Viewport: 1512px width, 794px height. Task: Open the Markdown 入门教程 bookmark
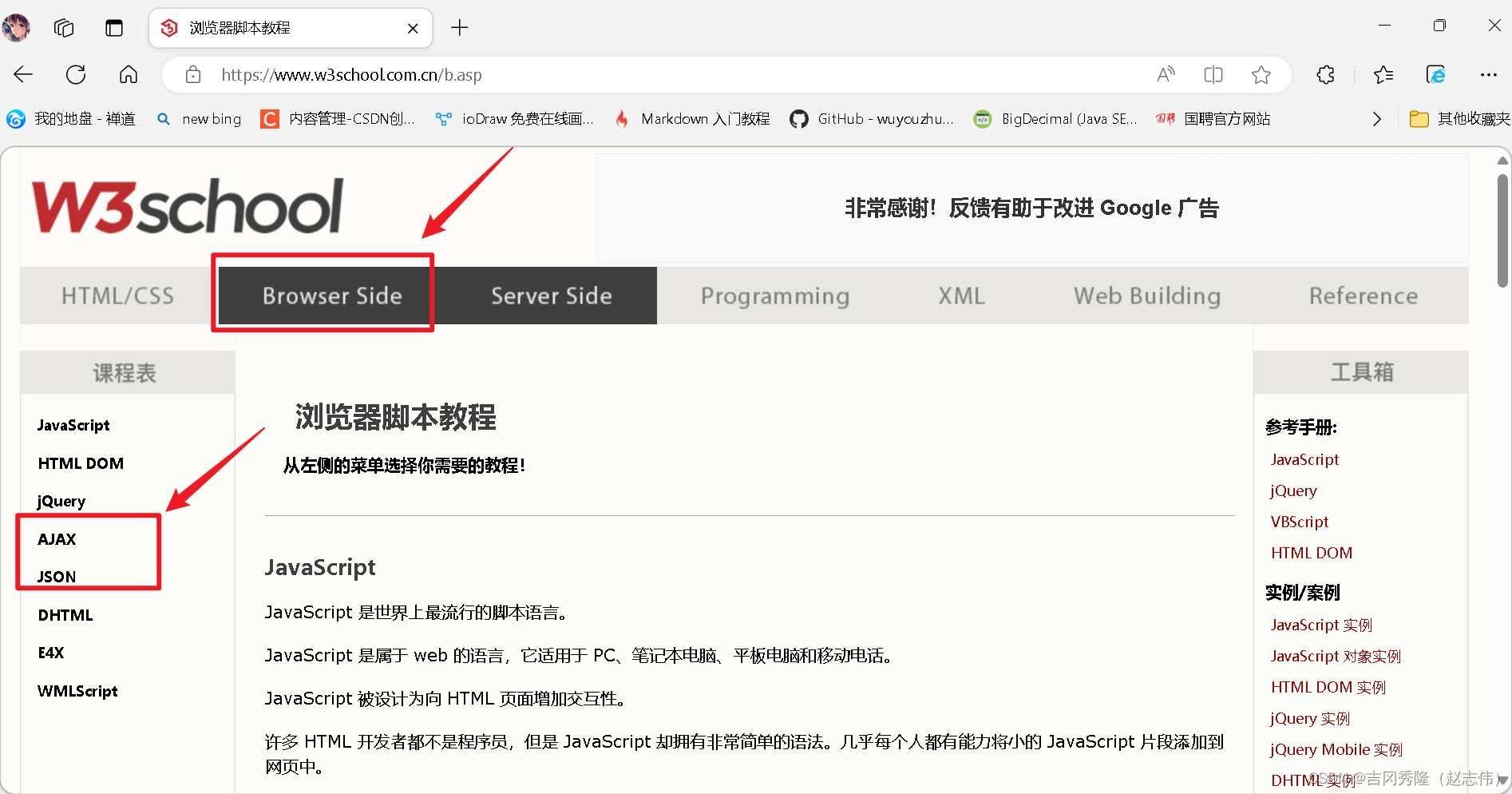[692, 119]
